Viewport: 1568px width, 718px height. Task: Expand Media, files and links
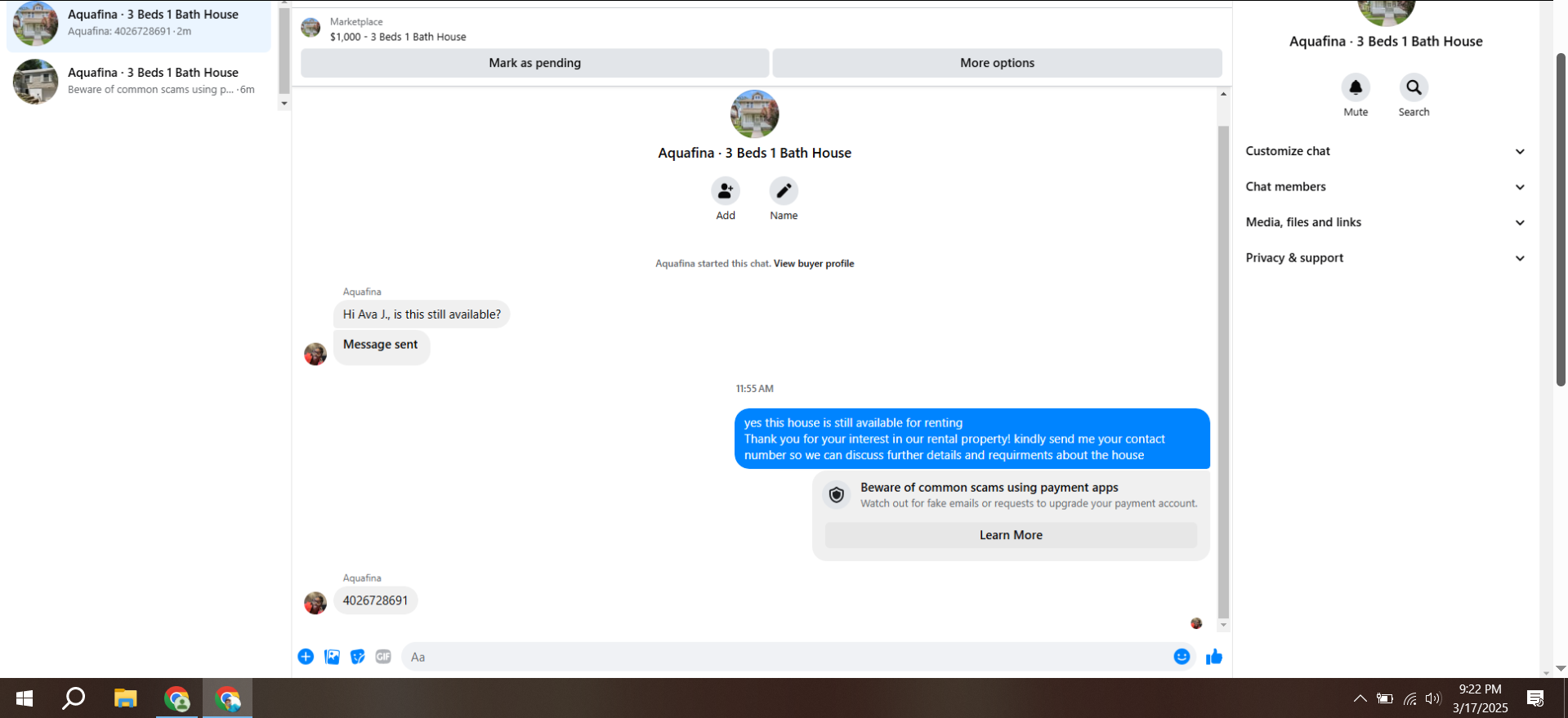point(1386,222)
